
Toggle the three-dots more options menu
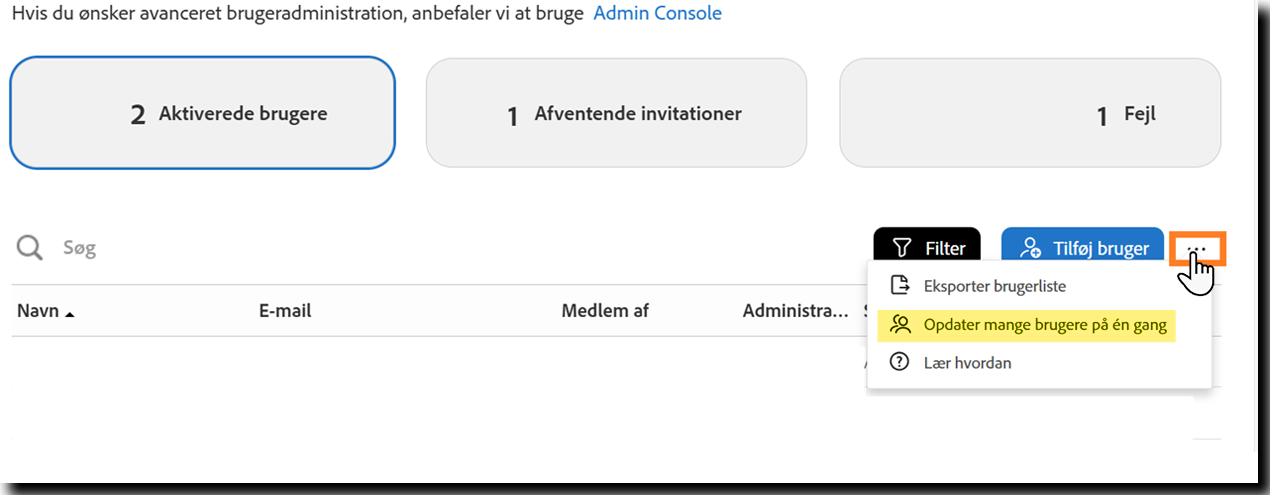coord(1197,247)
